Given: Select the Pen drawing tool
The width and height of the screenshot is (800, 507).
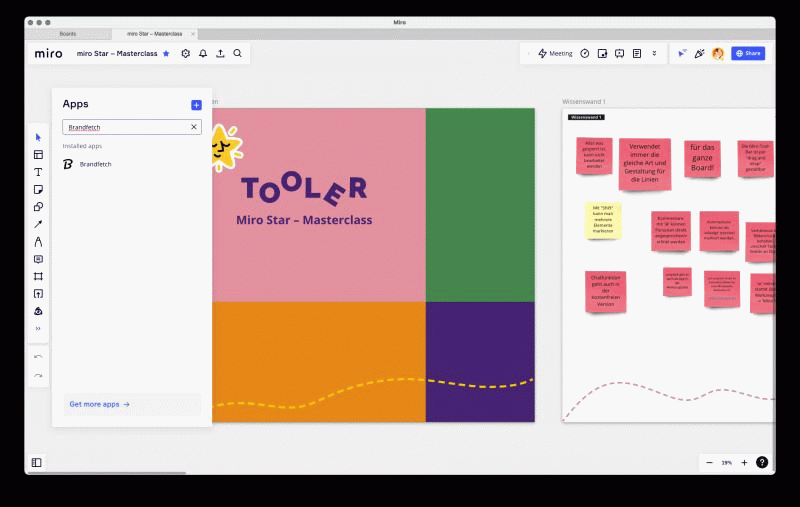Looking at the screenshot, I should coord(38,241).
